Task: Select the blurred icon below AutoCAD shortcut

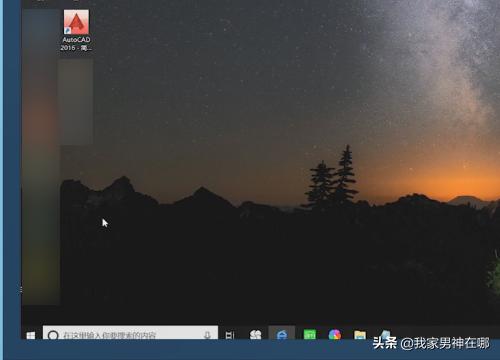Action: pos(75,102)
